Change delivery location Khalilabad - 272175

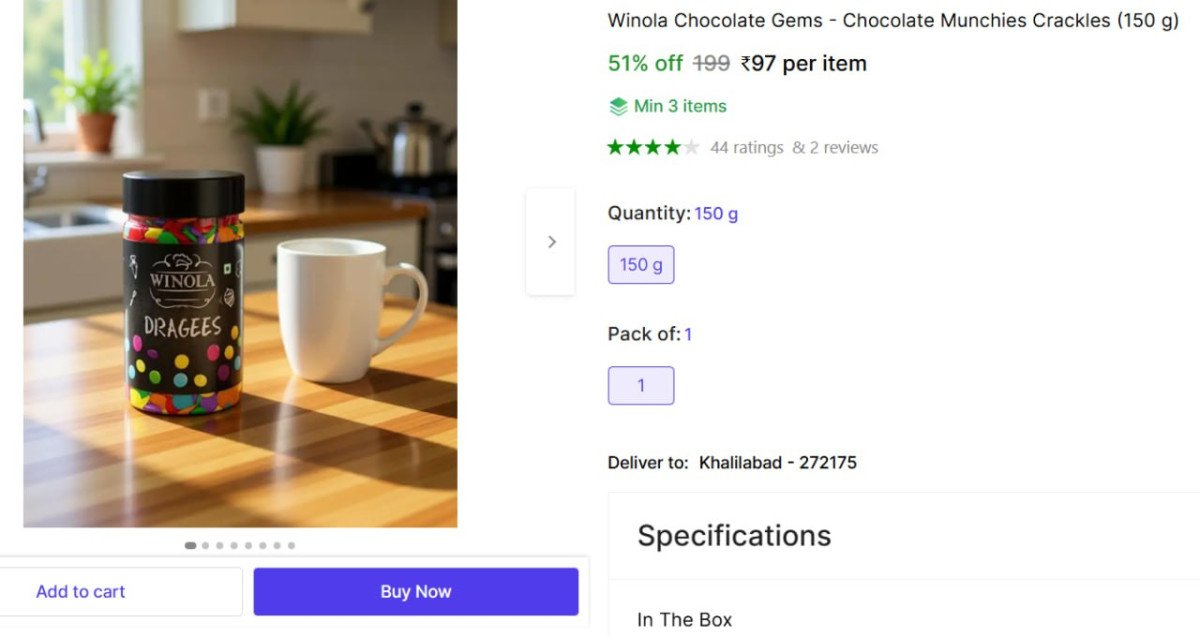777,462
